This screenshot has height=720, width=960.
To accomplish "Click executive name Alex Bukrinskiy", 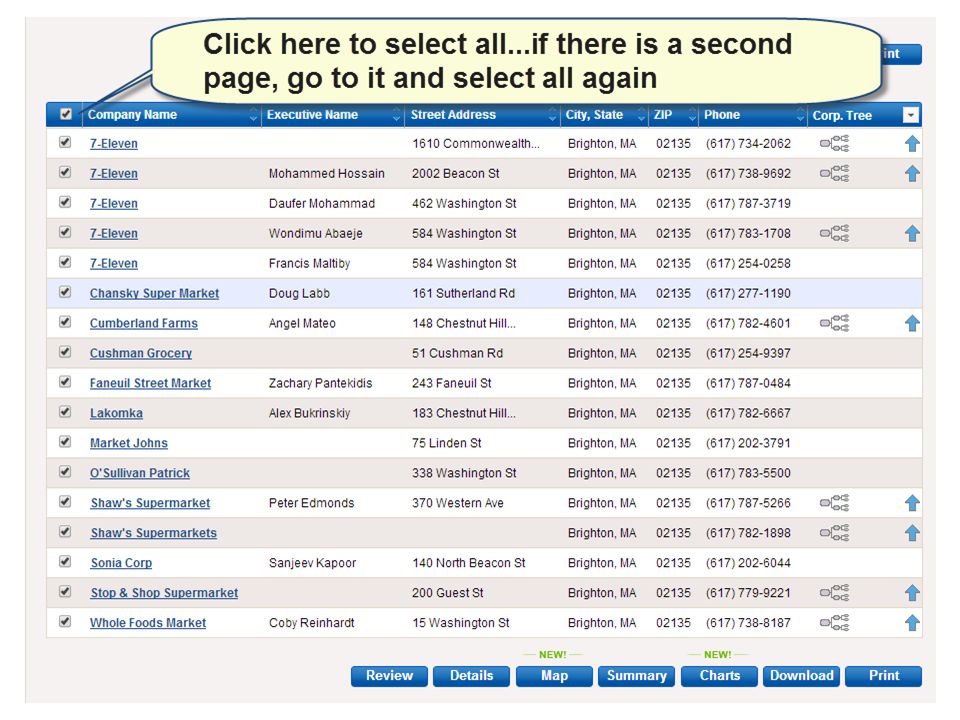I will coord(309,413).
